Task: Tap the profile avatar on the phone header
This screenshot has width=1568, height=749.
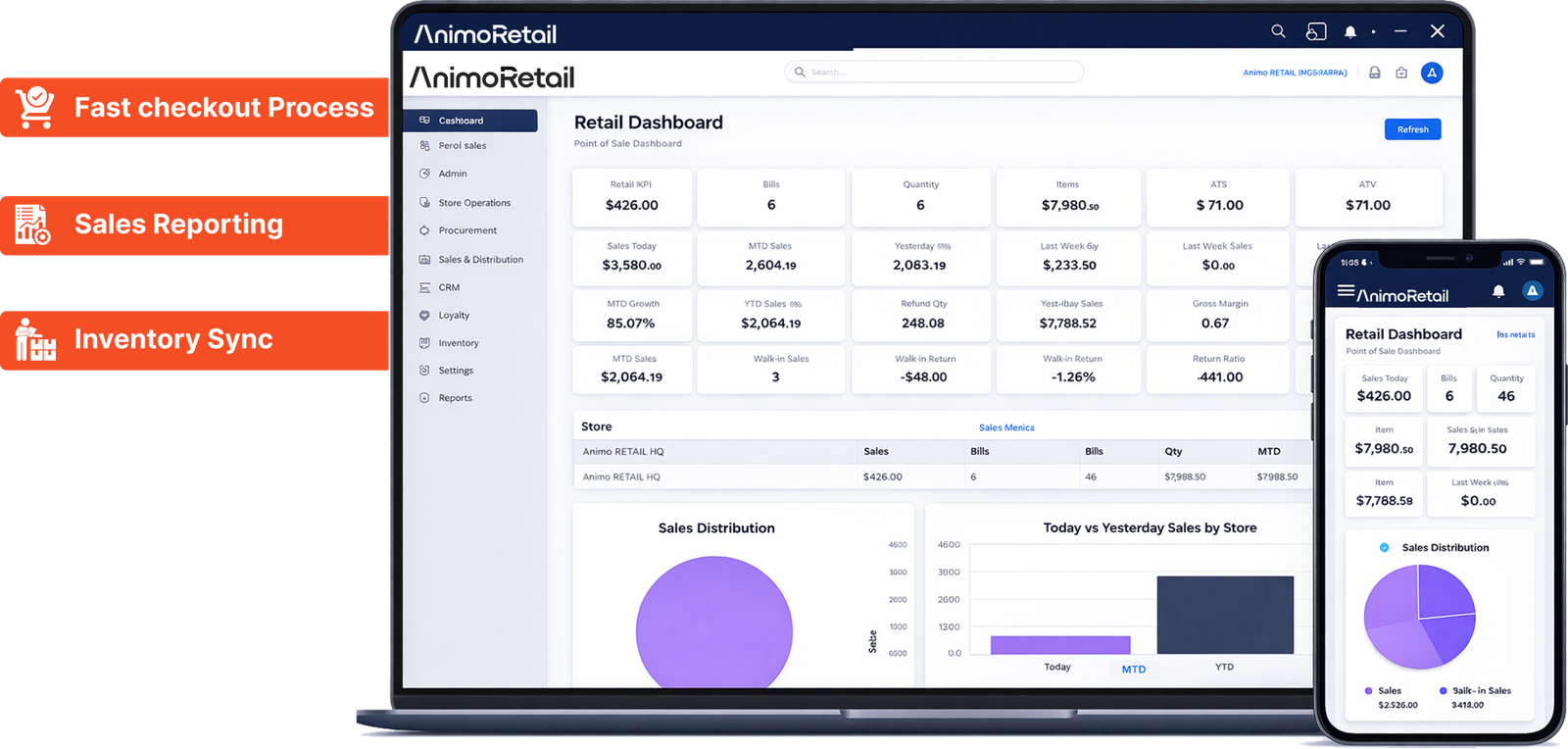Action: (x=1532, y=291)
